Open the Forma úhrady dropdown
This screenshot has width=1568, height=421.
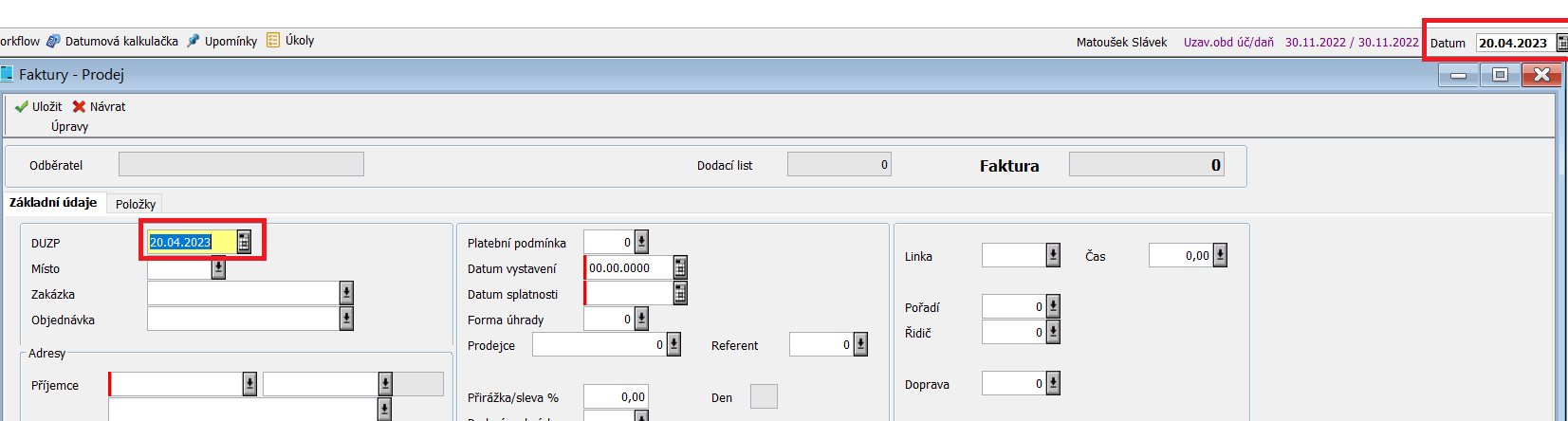tap(641, 320)
